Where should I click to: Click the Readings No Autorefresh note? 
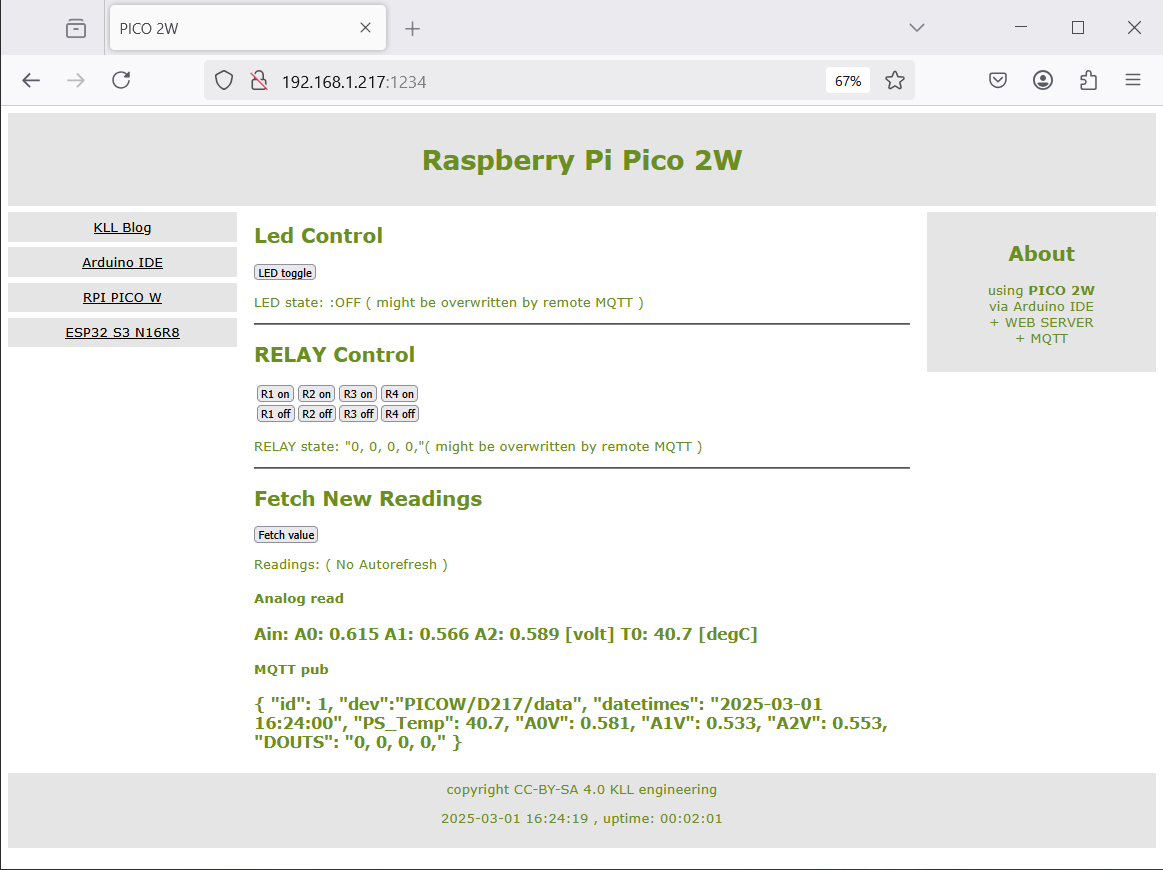[x=351, y=564]
